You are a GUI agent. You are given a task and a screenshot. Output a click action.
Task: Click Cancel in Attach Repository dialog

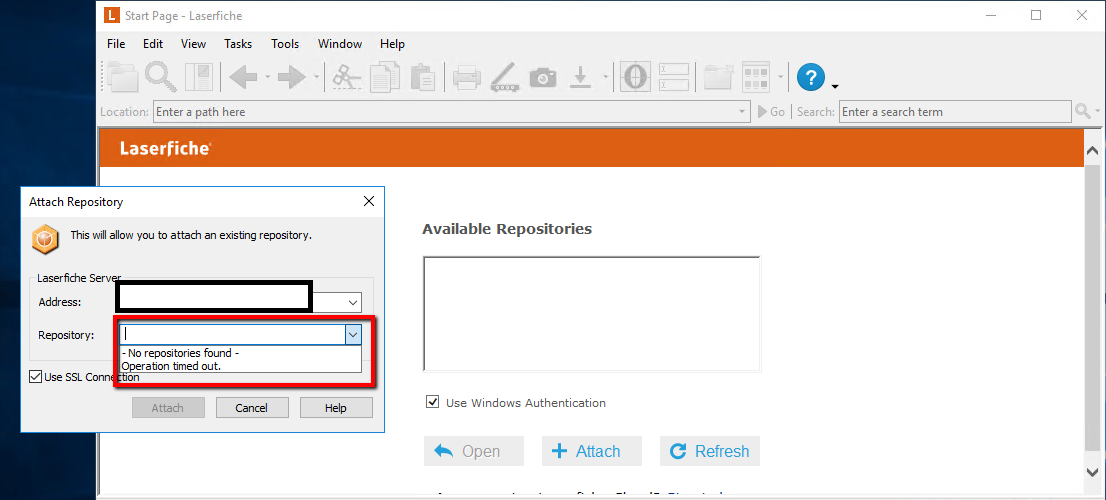pos(252,408)
